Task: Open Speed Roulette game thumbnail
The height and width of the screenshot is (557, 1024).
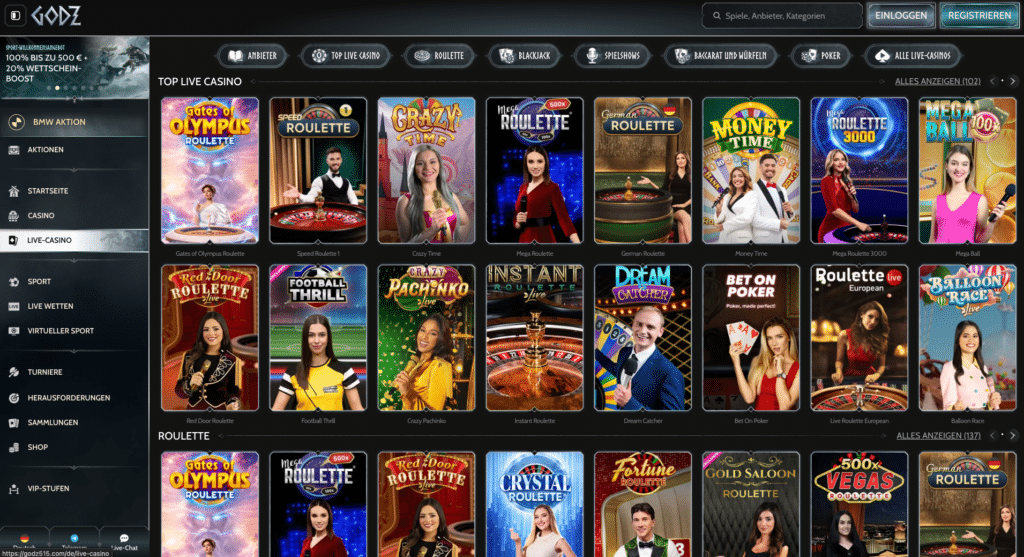Action: point(318,170)
